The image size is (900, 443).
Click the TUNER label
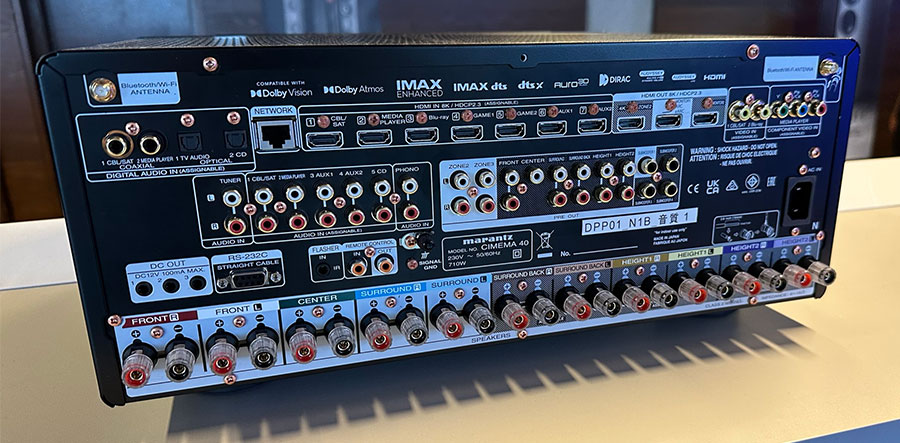(231, 180)
